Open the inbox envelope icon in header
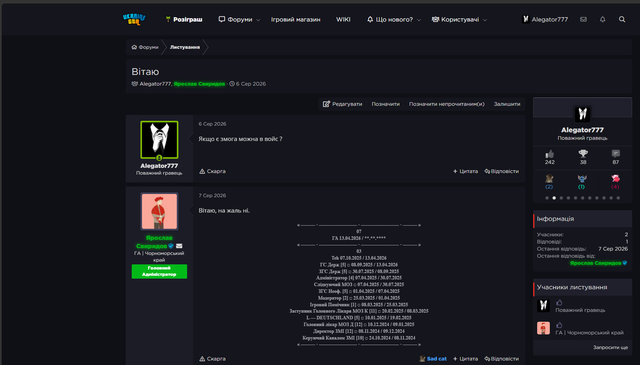This screenshot has width=640, height=365. (x=583, y=19)
